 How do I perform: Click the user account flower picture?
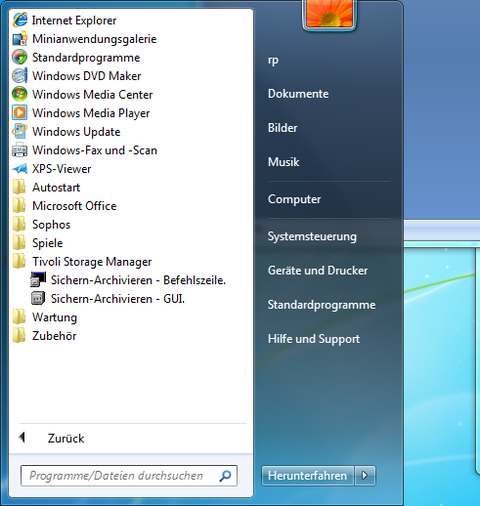(329, 14)
